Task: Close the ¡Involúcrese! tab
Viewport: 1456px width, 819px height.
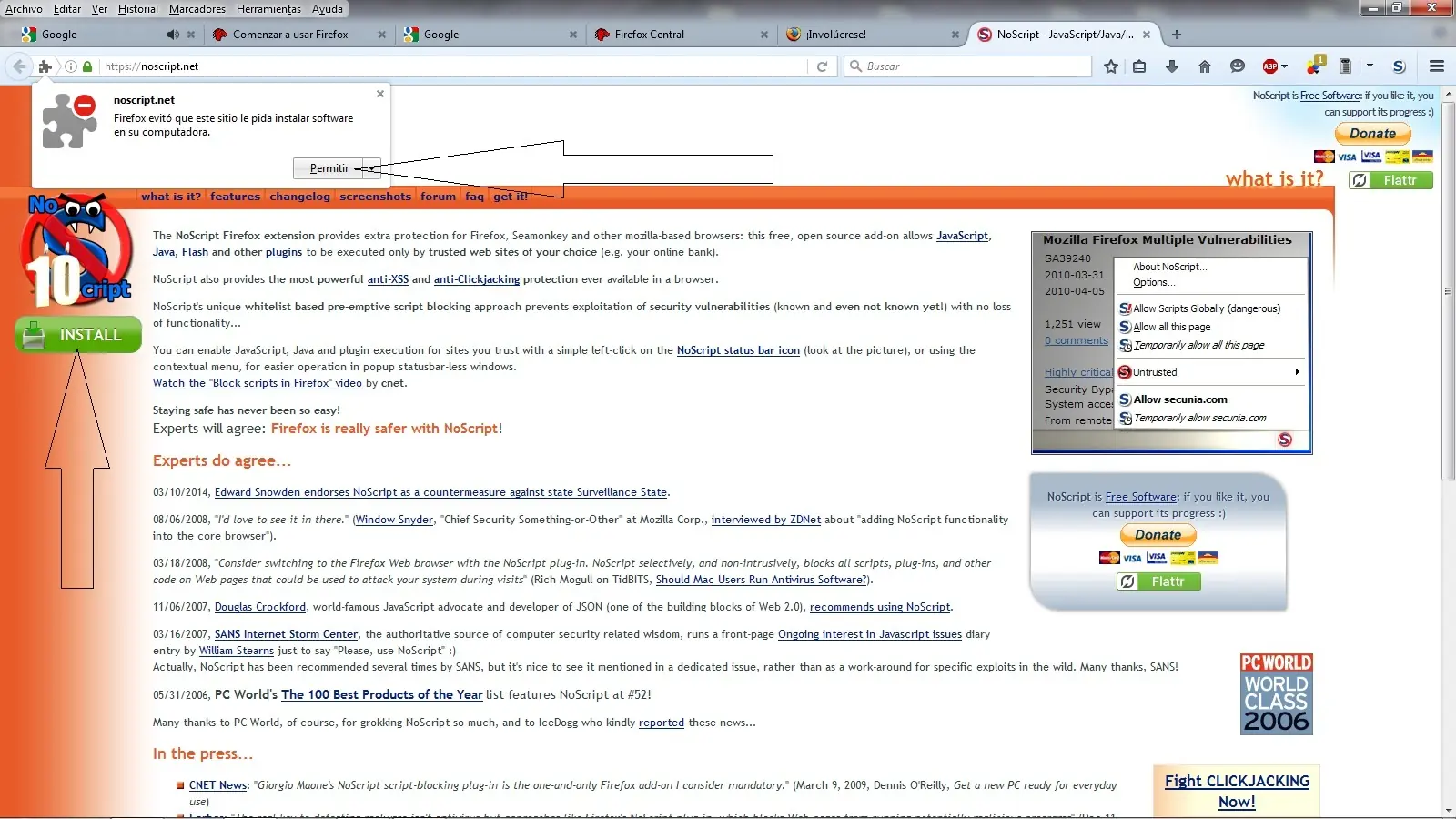Action: click(955, 35)
